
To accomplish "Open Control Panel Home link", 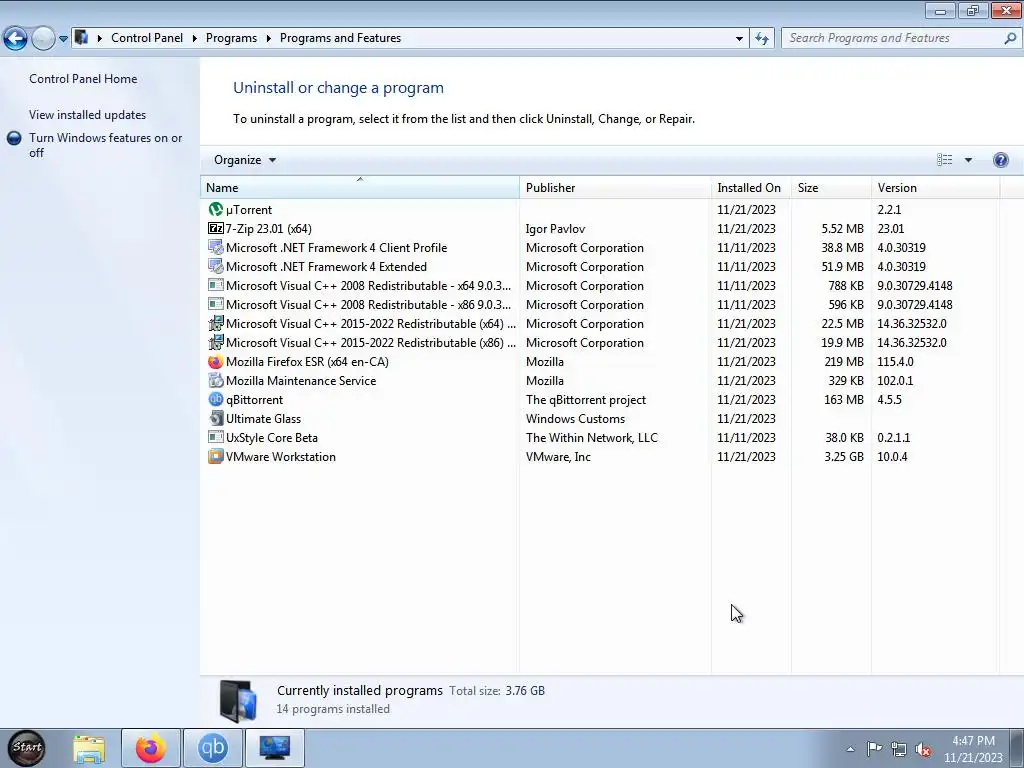I will click(83, 78).
